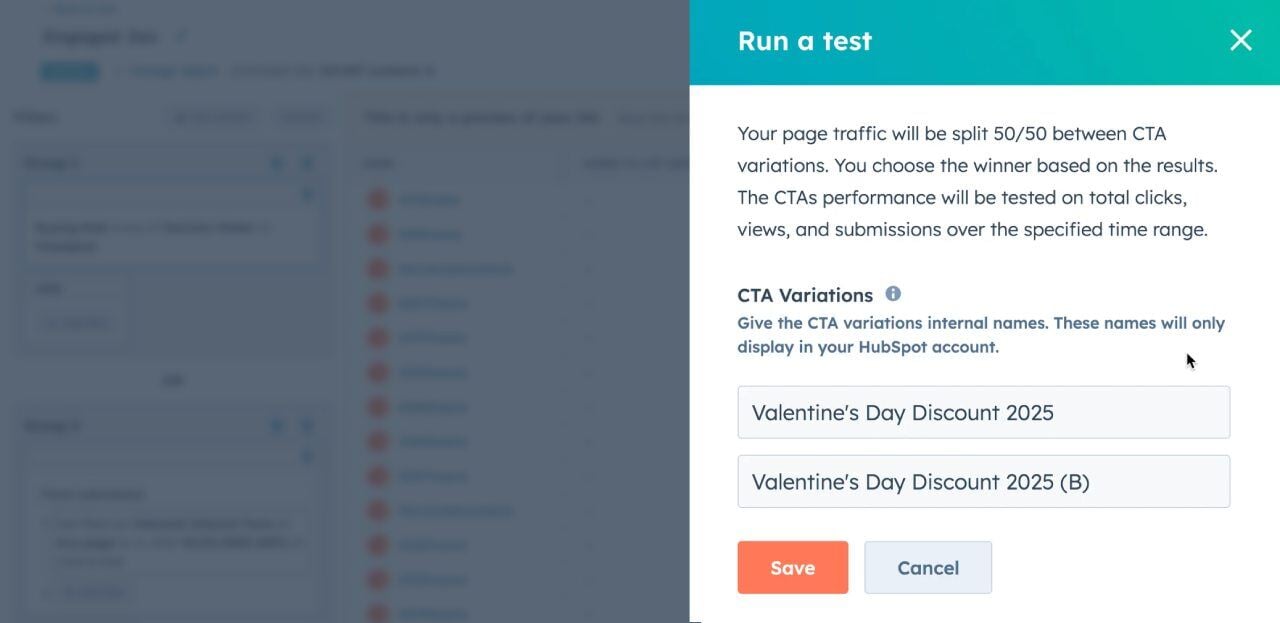Focus the Valentine's Day Discount 2025 (B) field
This screenshot has width=1280, height=623.
click(x=983, y=482)
